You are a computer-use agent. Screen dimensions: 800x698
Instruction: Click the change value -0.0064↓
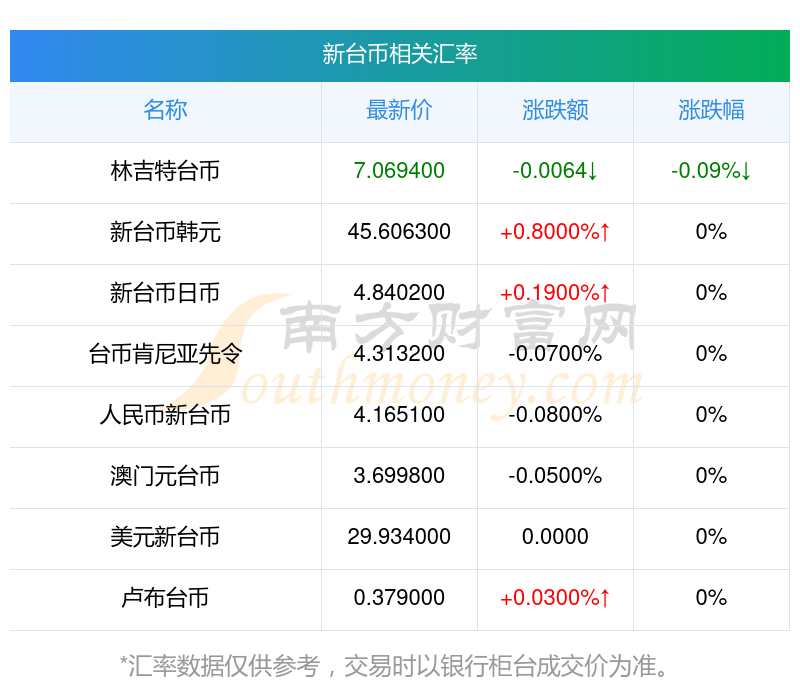point(555,171)
